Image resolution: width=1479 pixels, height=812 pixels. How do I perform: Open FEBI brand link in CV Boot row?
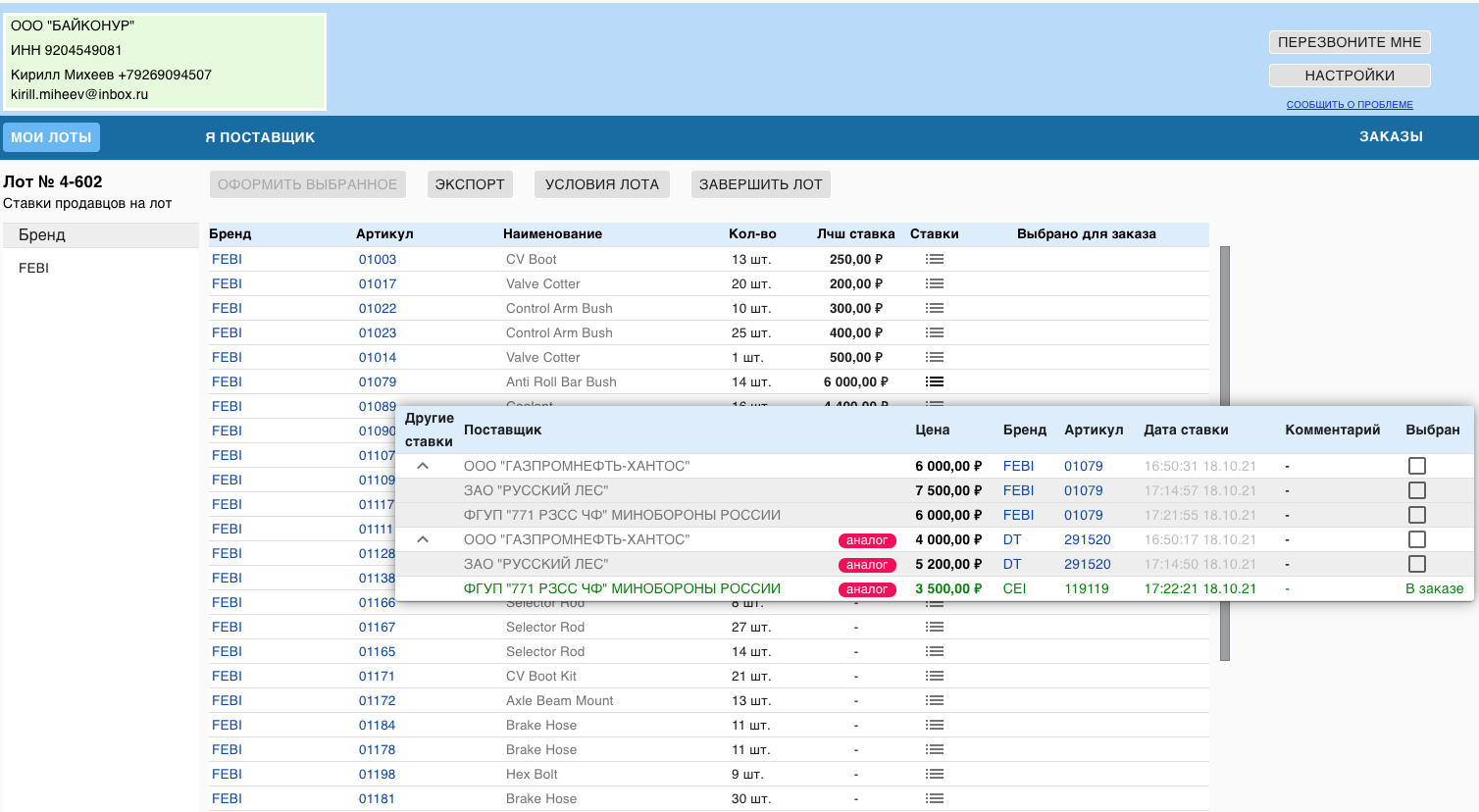click(227, 259)
